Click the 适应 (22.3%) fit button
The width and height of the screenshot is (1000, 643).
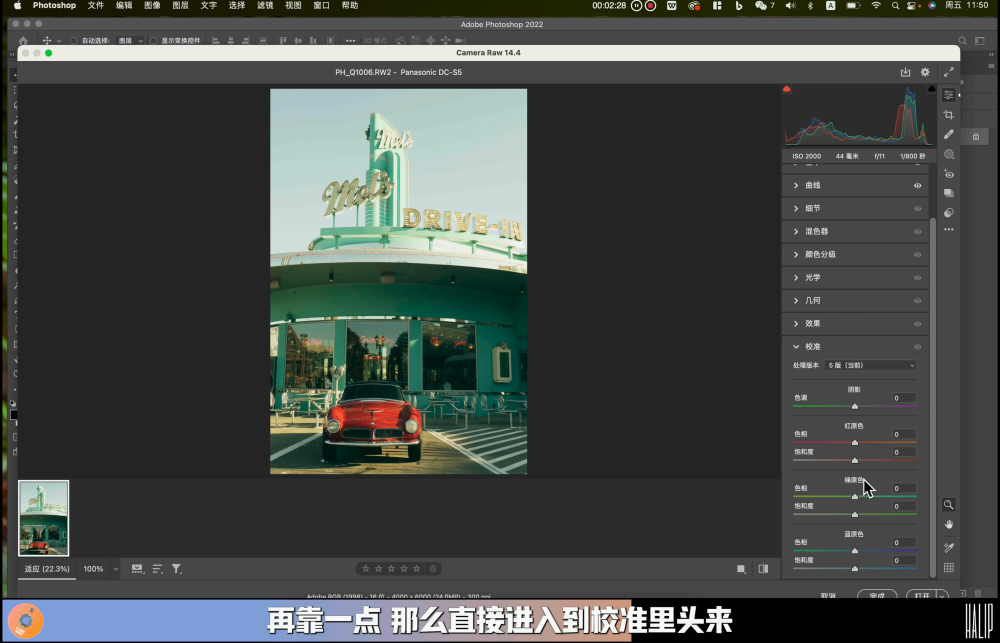[x=47, y=569]
